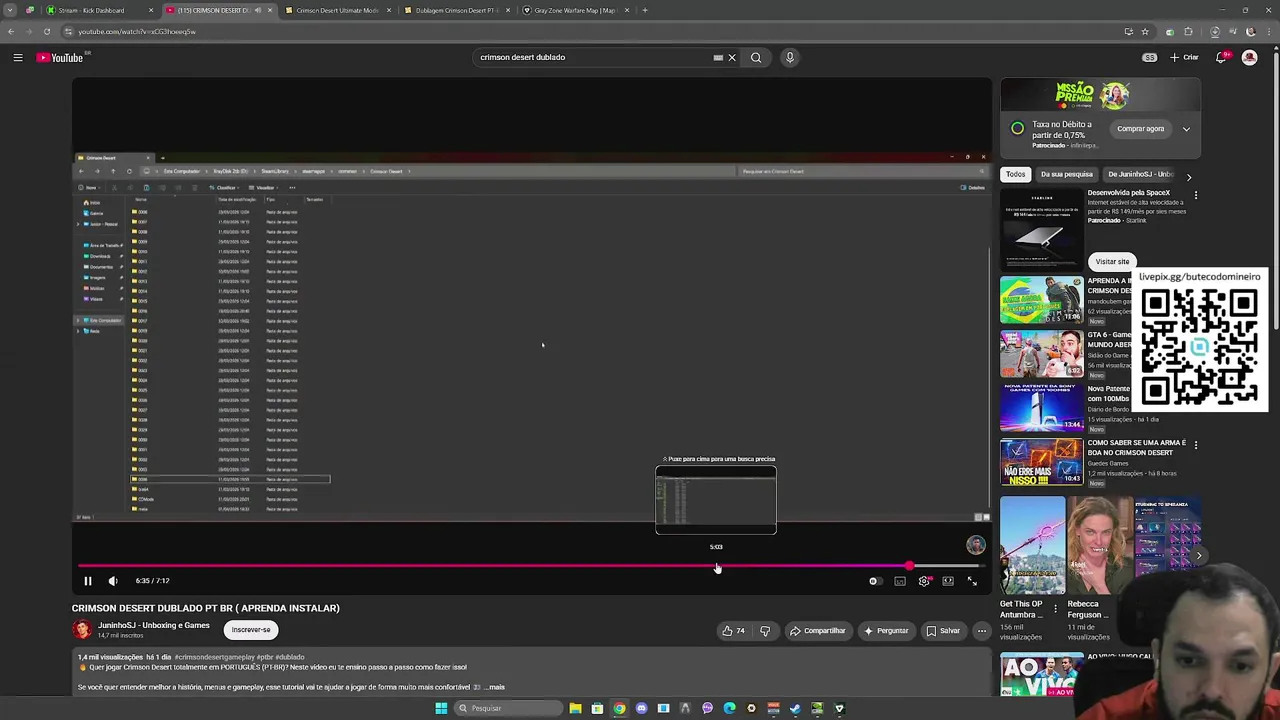The height and width of the screenshot is (720, 1280).
Task: Click the taskbar Pesquisar search box
Action: coord(507,708)
